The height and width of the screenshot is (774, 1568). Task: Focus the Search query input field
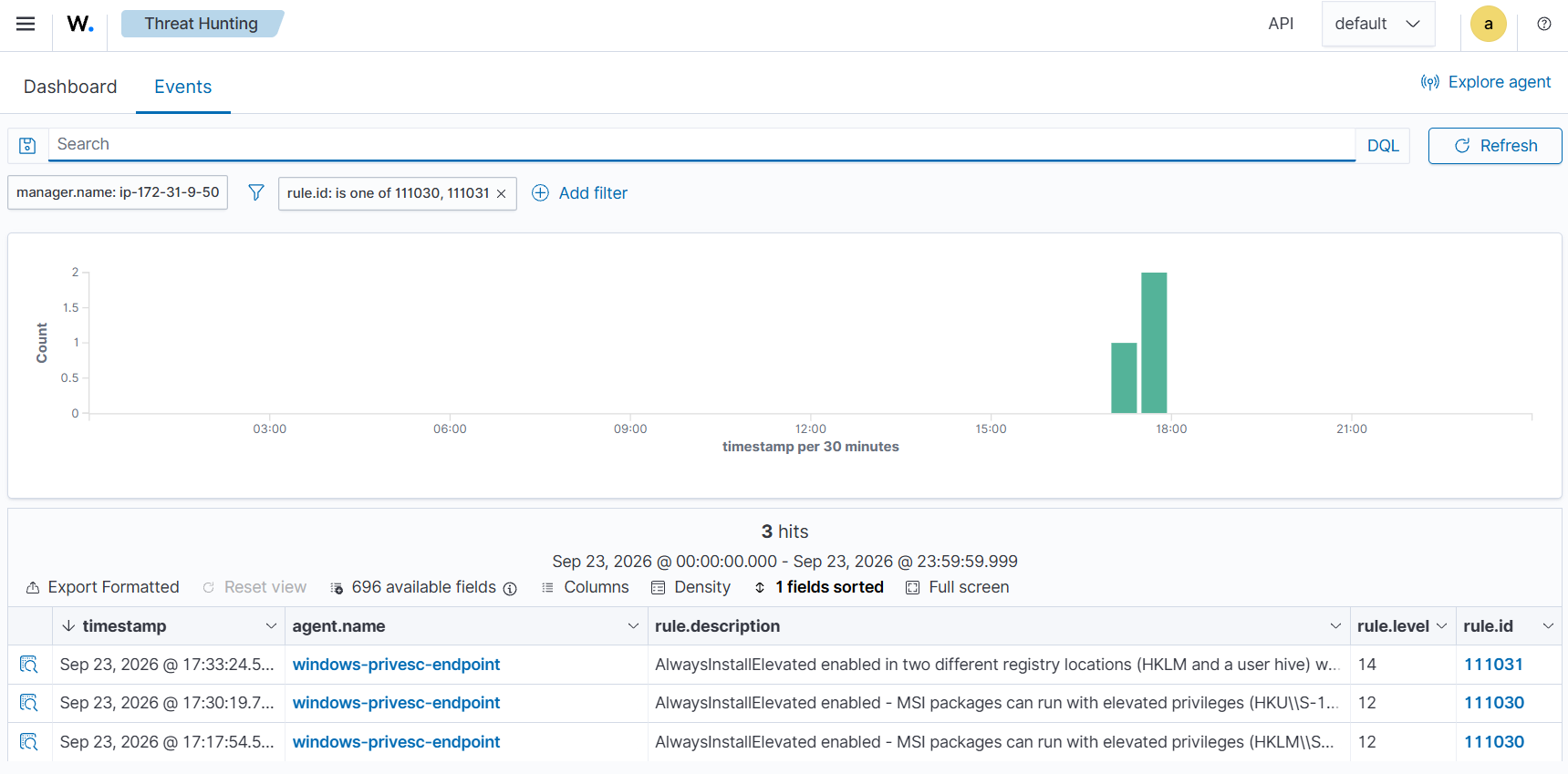point(701,144)
